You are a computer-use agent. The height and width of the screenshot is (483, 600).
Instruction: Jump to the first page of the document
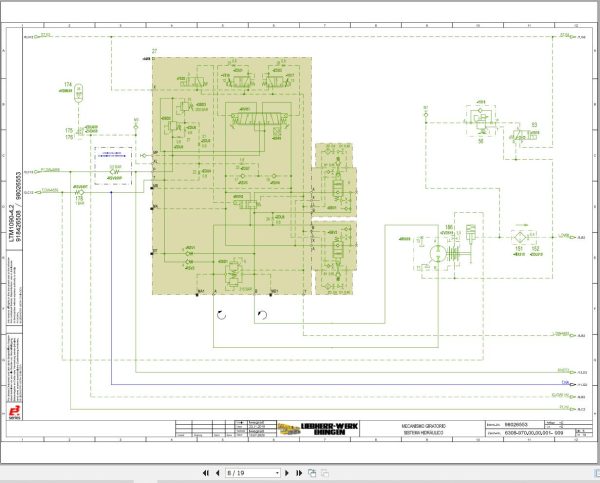[205, 473]
